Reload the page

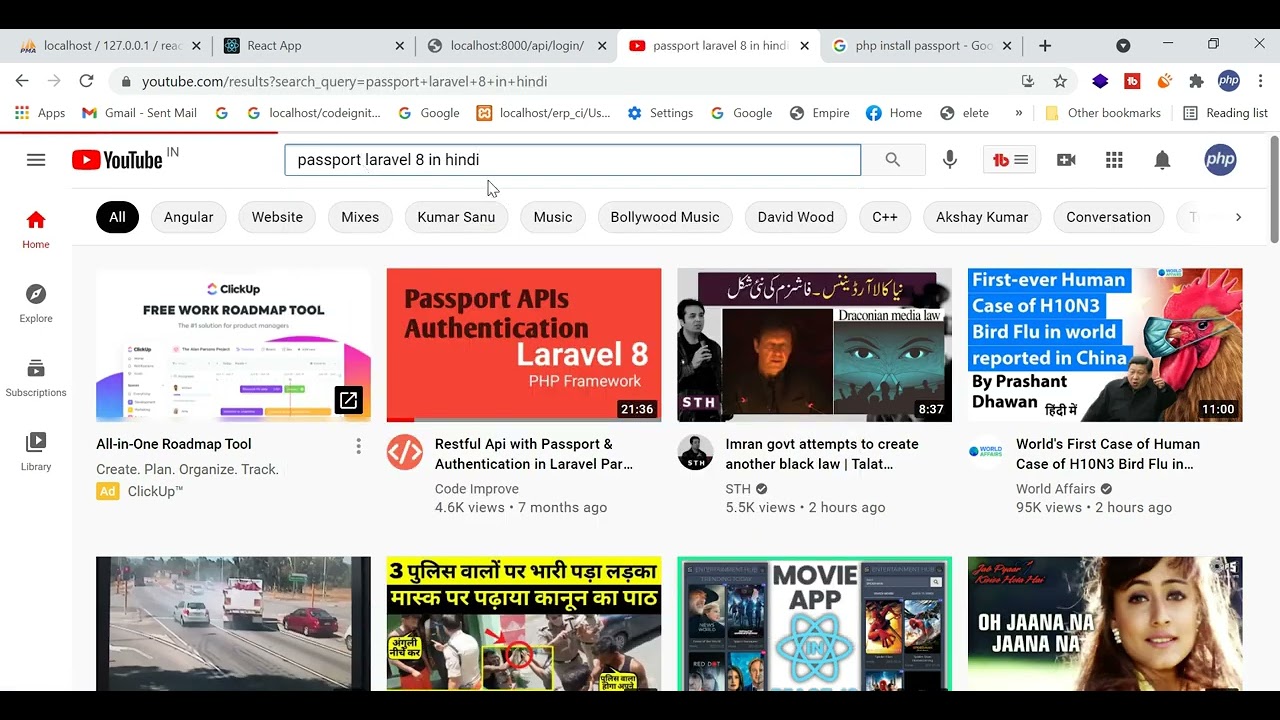coord(86,81)
